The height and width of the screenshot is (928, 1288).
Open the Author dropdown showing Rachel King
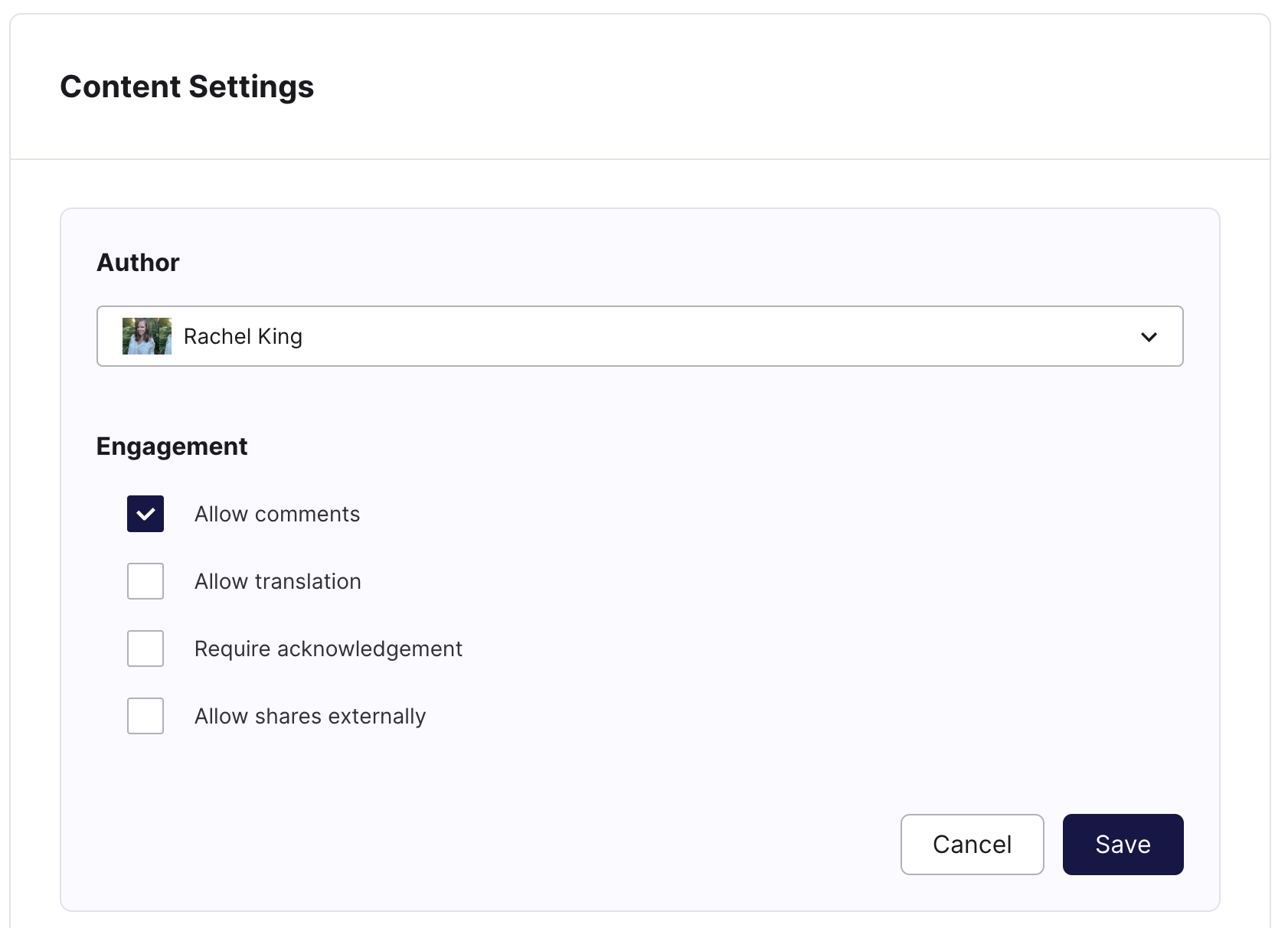(639, 336)
